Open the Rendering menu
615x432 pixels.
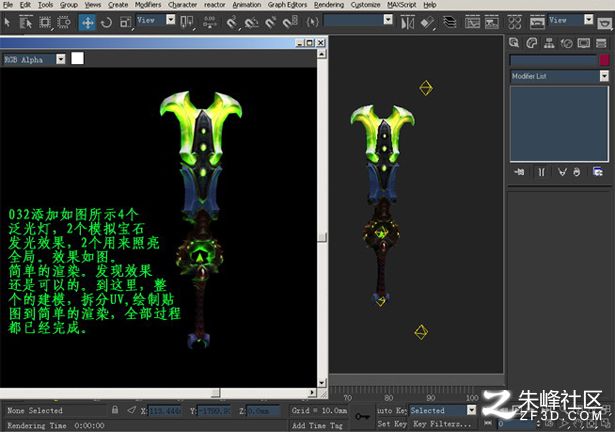[x=329, y=5]
